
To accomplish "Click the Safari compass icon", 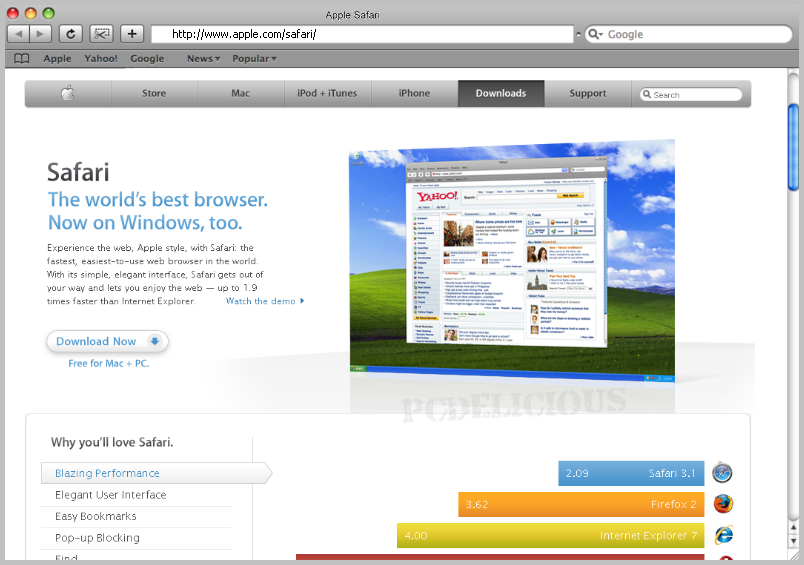I will 722,473.
